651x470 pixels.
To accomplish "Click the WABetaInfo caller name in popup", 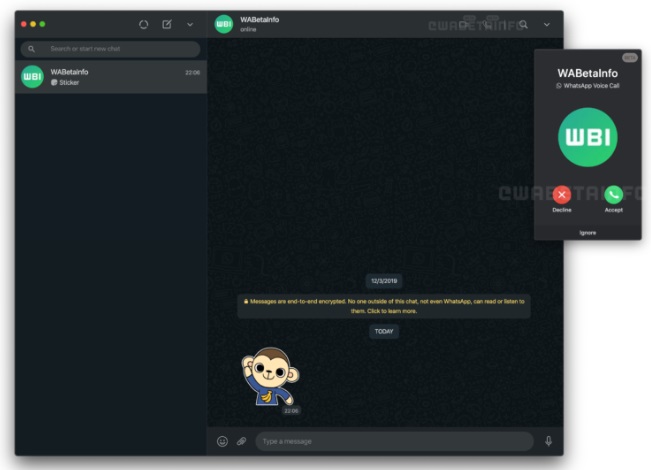I will (588, 73).
